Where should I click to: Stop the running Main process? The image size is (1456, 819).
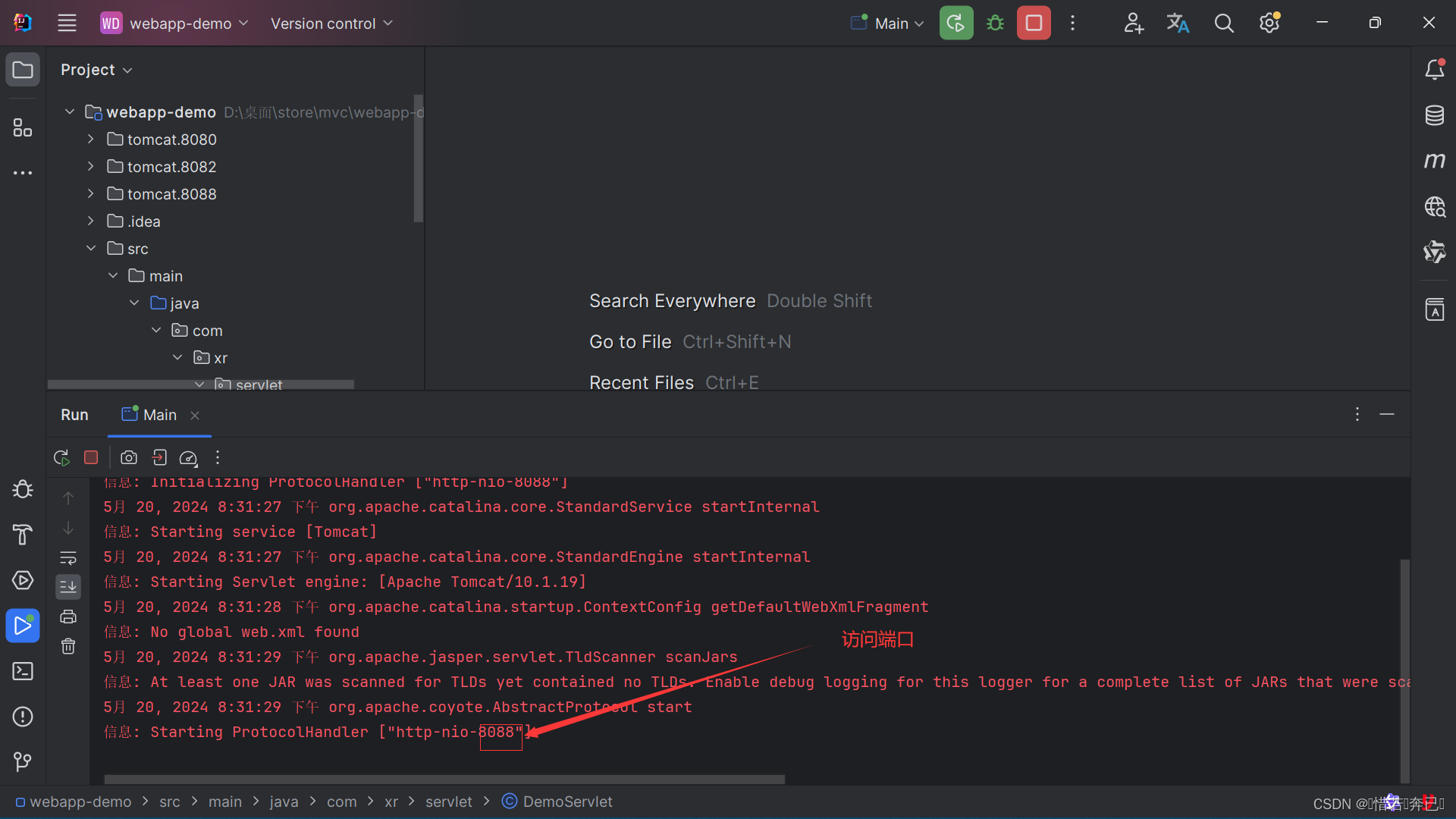coord(1034,23)
